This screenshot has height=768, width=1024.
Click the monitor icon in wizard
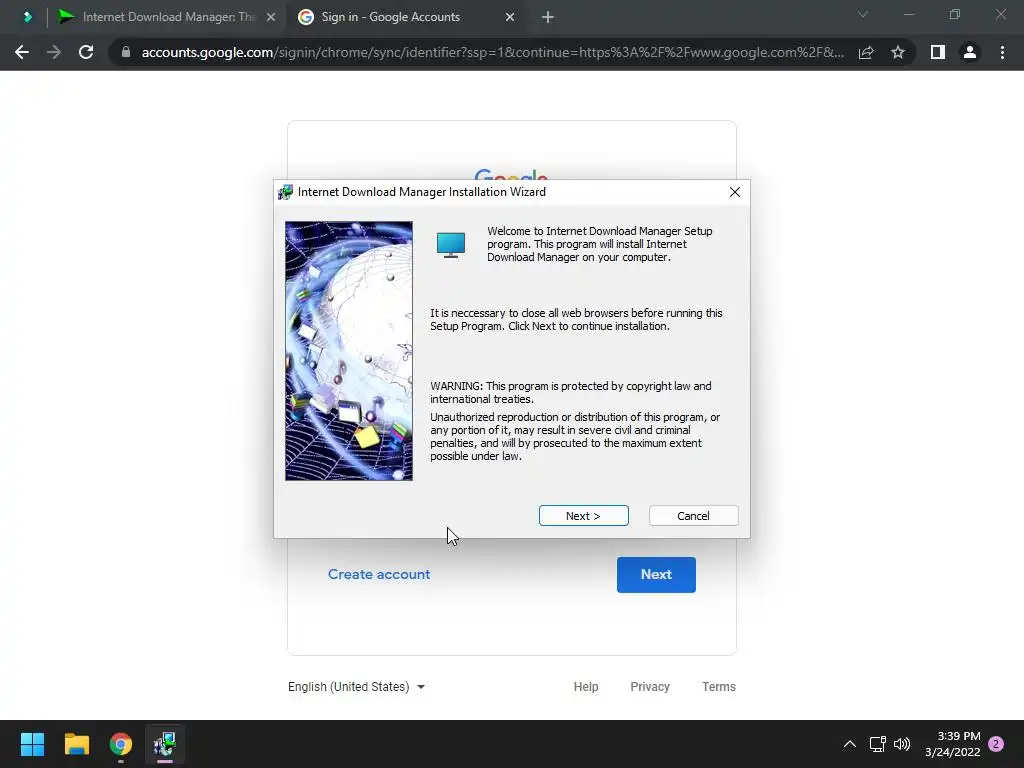point(451,245)
